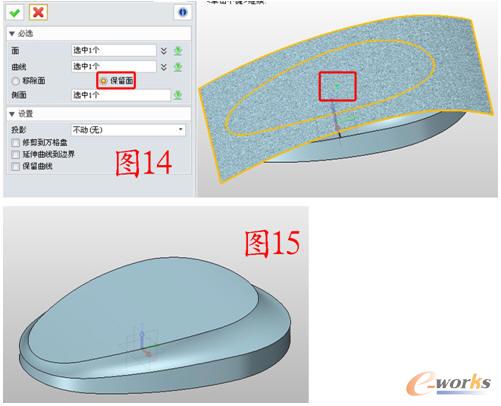Click the 面 selection input field
This screenshot has width=501, height=406.
click(114, 50)
